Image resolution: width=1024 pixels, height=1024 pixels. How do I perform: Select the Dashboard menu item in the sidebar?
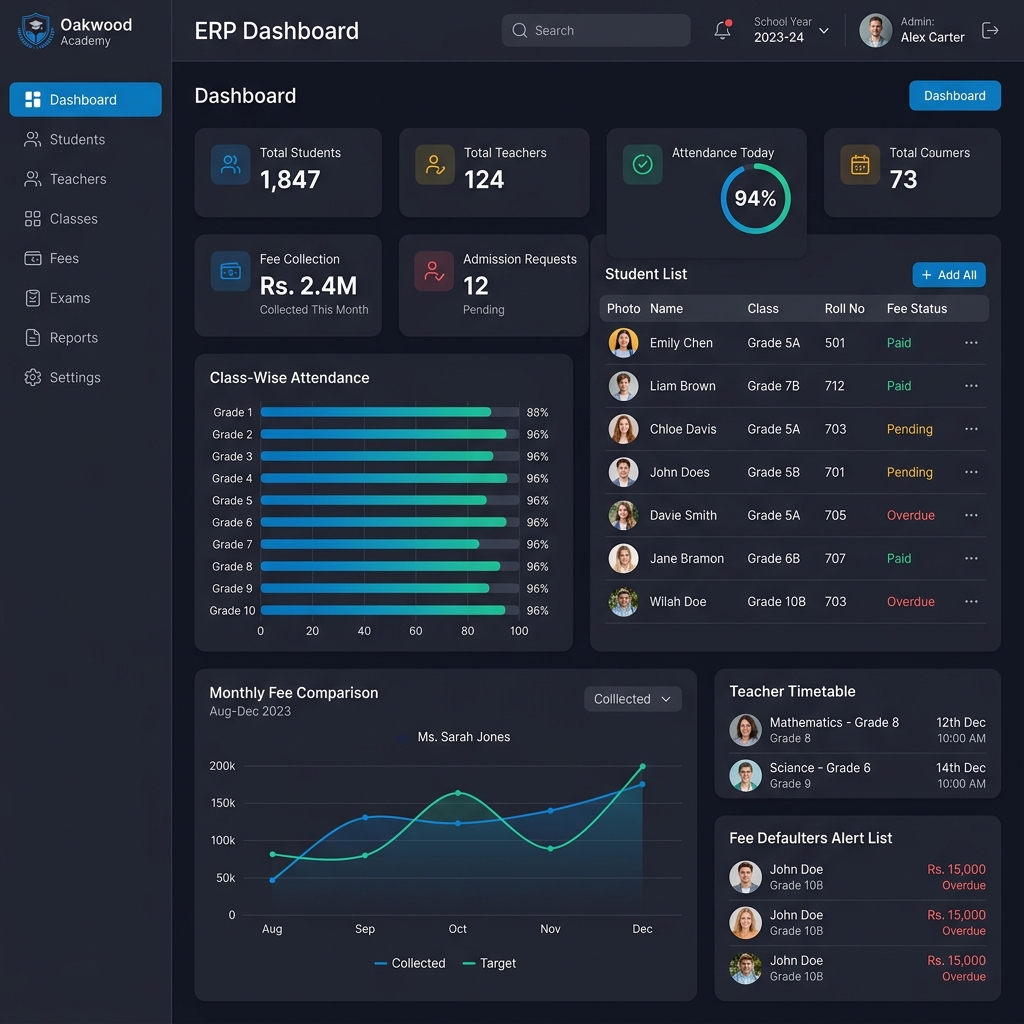[86, 99]
